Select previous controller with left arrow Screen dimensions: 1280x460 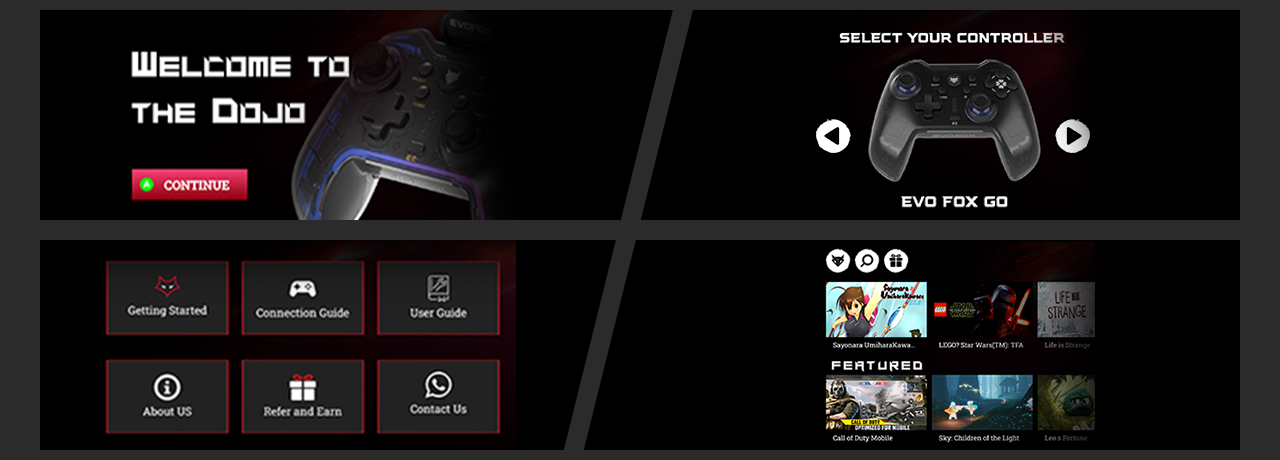tap(833, 136)
